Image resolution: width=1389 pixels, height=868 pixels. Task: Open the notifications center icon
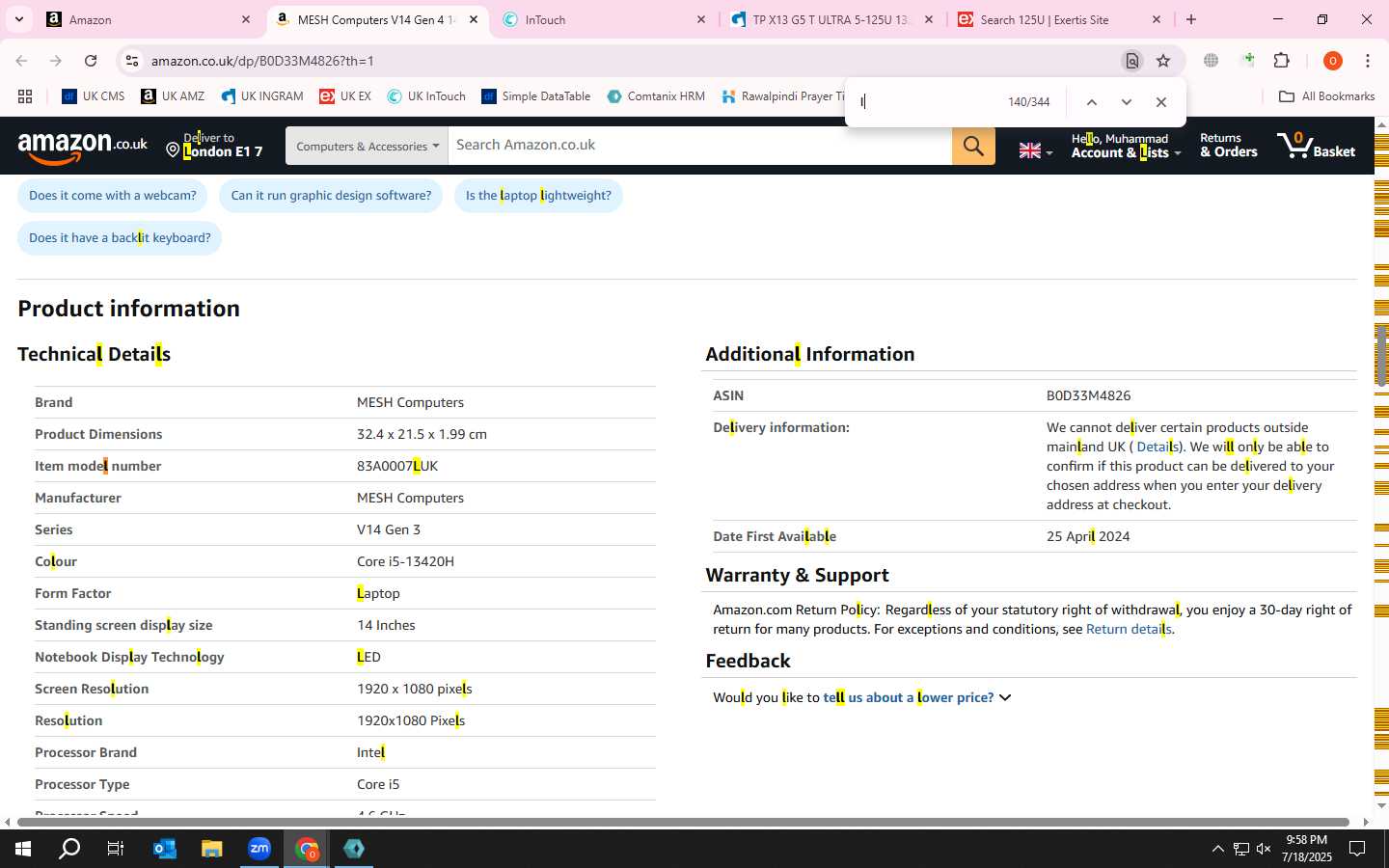coord(1357,849)
